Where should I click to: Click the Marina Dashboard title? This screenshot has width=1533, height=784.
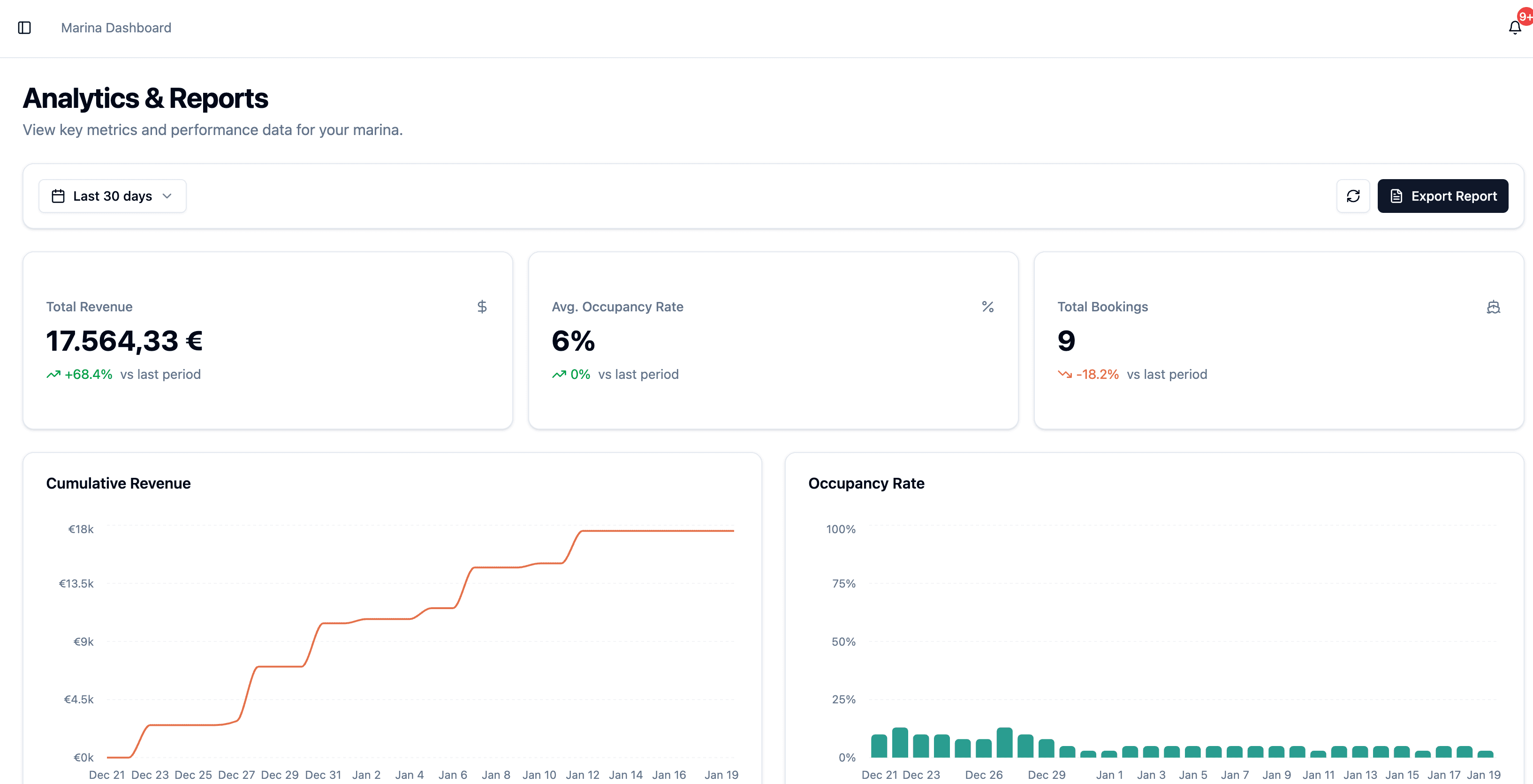coord(115,28)
